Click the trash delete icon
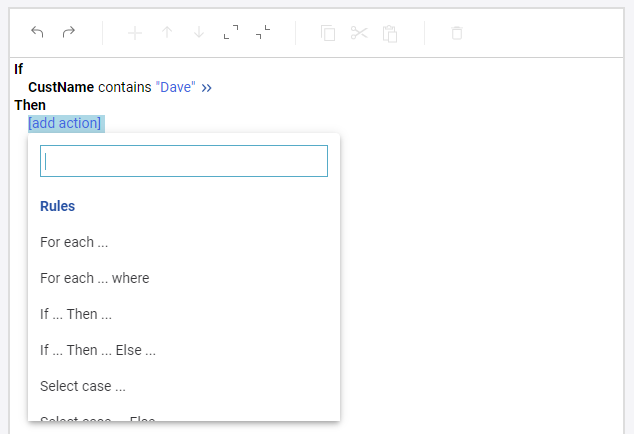Viewport: 634px width, 434px height. pyautogui.click(x=457, y=33)
